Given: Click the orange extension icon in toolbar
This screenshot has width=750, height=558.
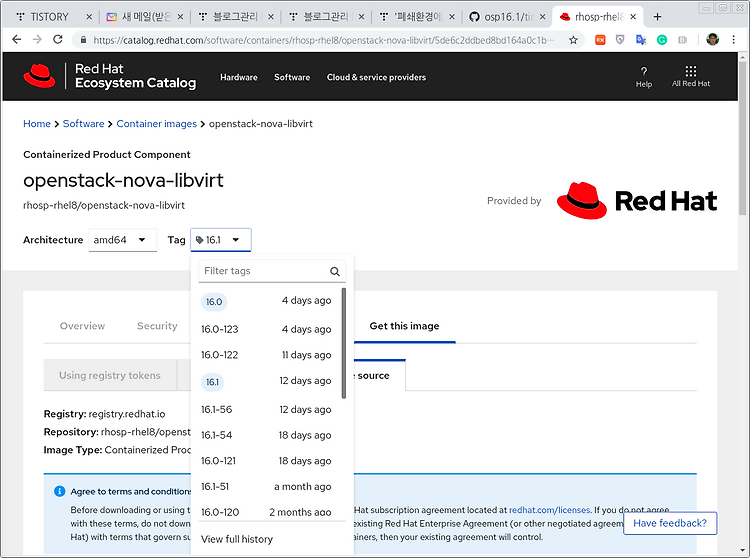Looking at the screenshot, I should [600, 40].
